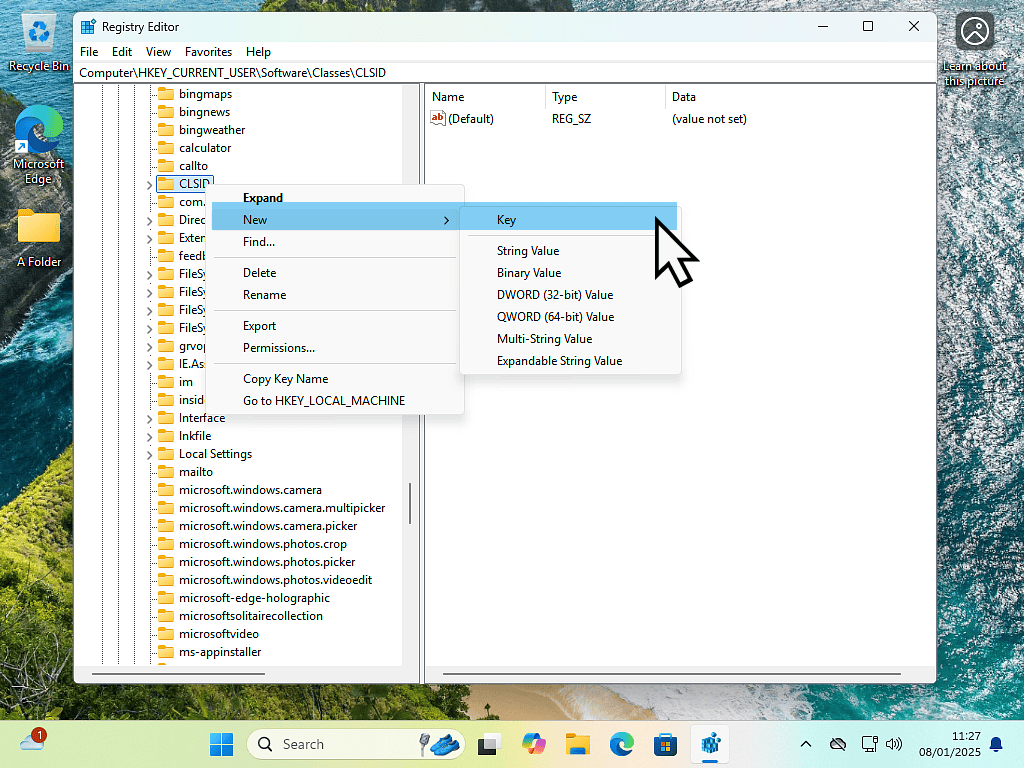Click the notifications bell icon
1024x768 pixels.
(996, 744)
